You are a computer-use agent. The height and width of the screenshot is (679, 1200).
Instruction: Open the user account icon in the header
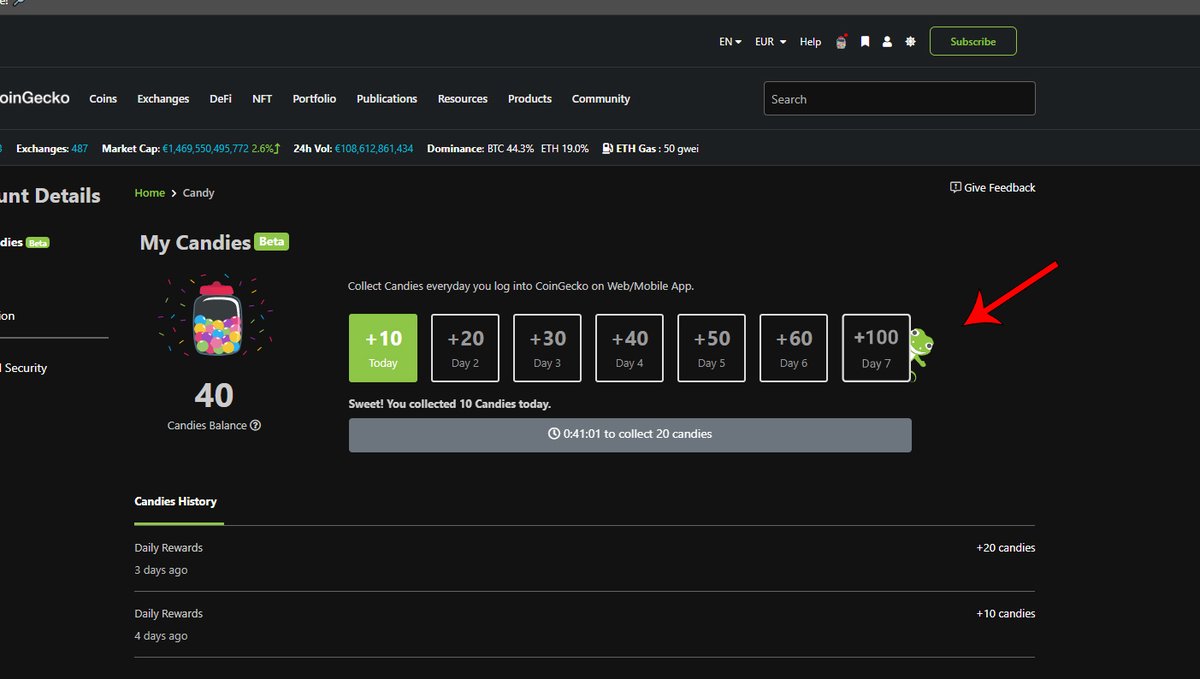tap(887, 42)
